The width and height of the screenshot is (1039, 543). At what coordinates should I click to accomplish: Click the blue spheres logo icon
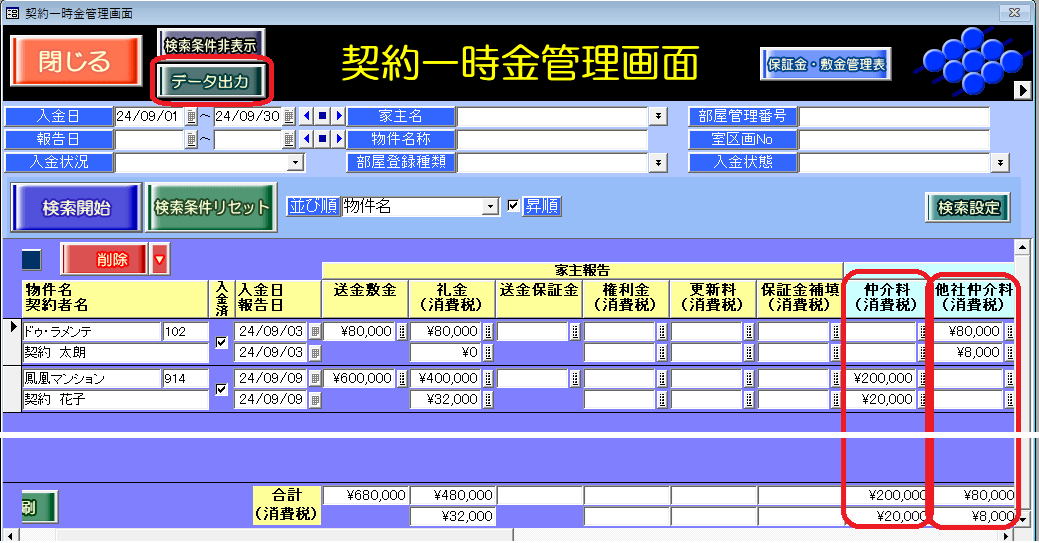pyautogui.click(x=966, y=60)
